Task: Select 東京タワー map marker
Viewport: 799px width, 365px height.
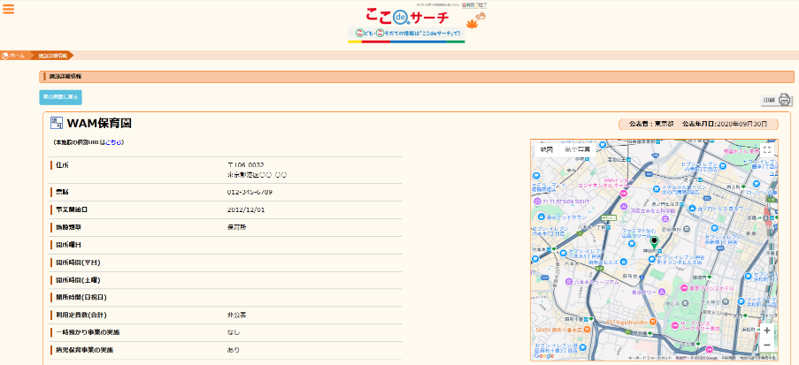Action: 661,292
